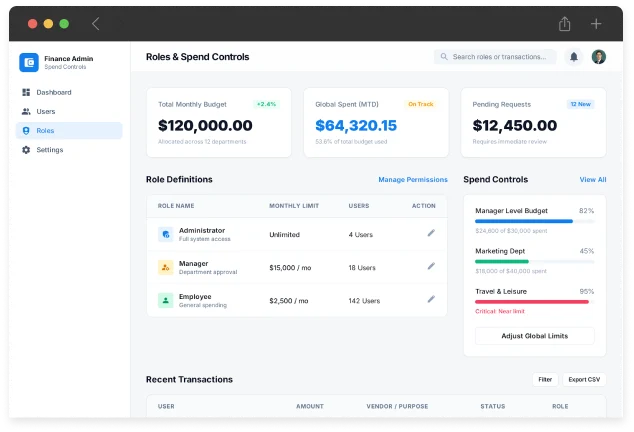Click the VENDOR / PURPOSE column header

click(x=397, y=406)
